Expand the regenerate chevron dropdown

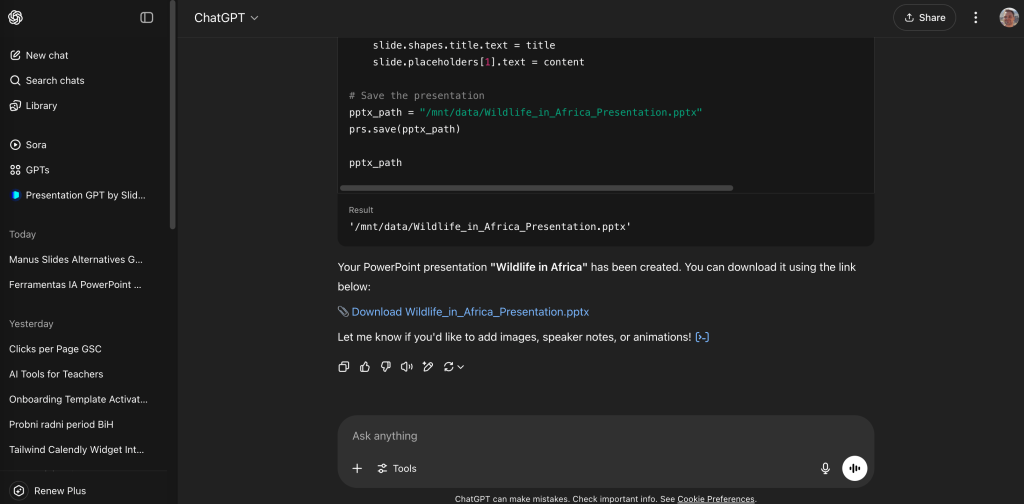(460, 367)
